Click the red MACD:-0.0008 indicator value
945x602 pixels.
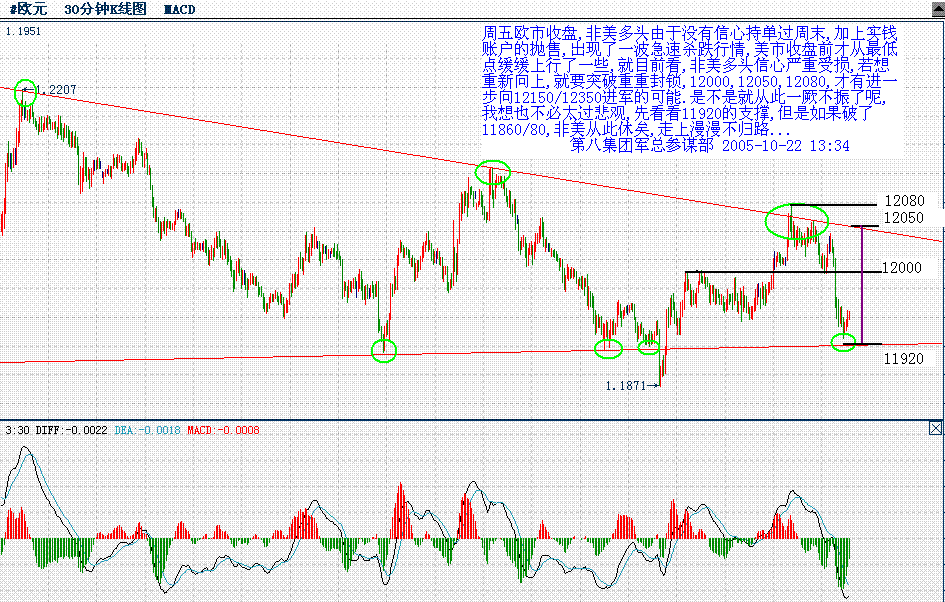coord(224,430)
